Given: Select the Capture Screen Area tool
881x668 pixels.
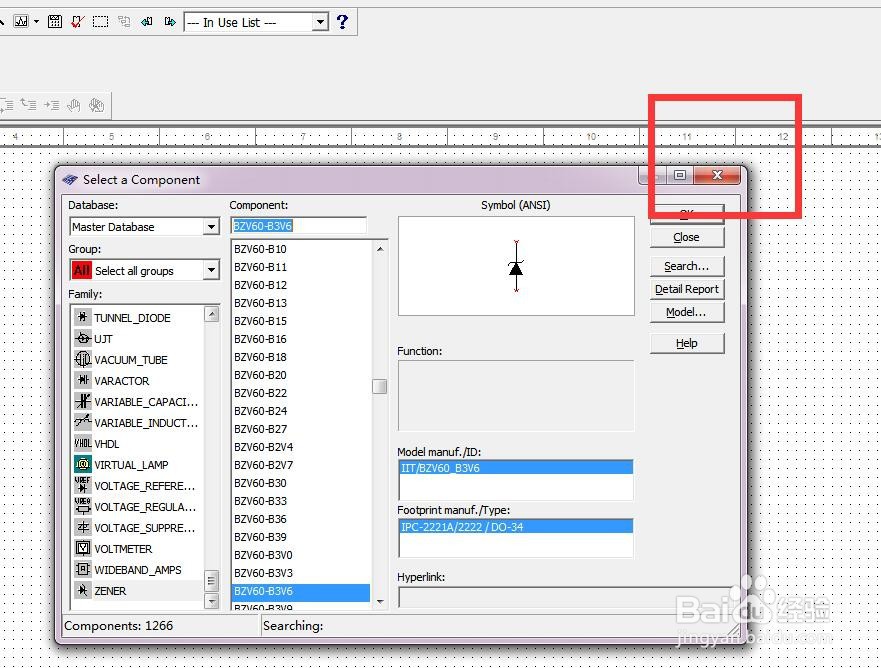Looking at the screenshot, I should pos(101,22).
